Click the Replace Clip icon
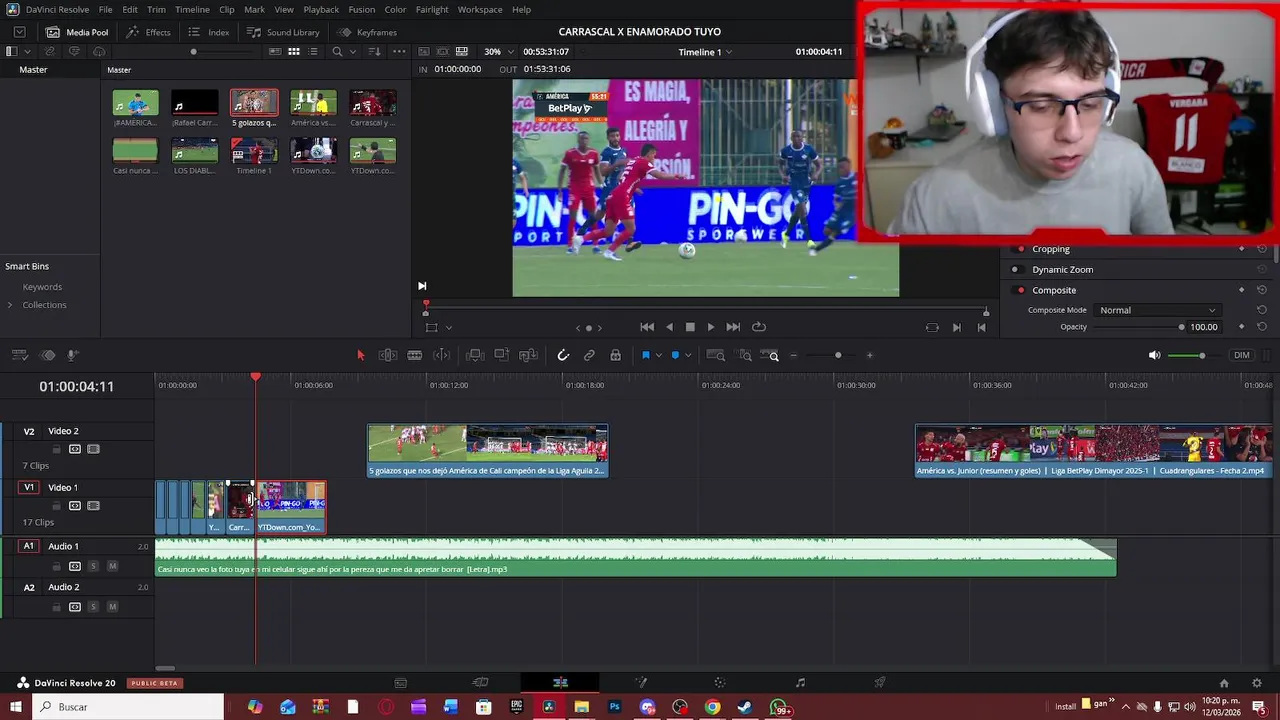The height and width of the screenshot is (720, 1280). click(x=529, y=355)
